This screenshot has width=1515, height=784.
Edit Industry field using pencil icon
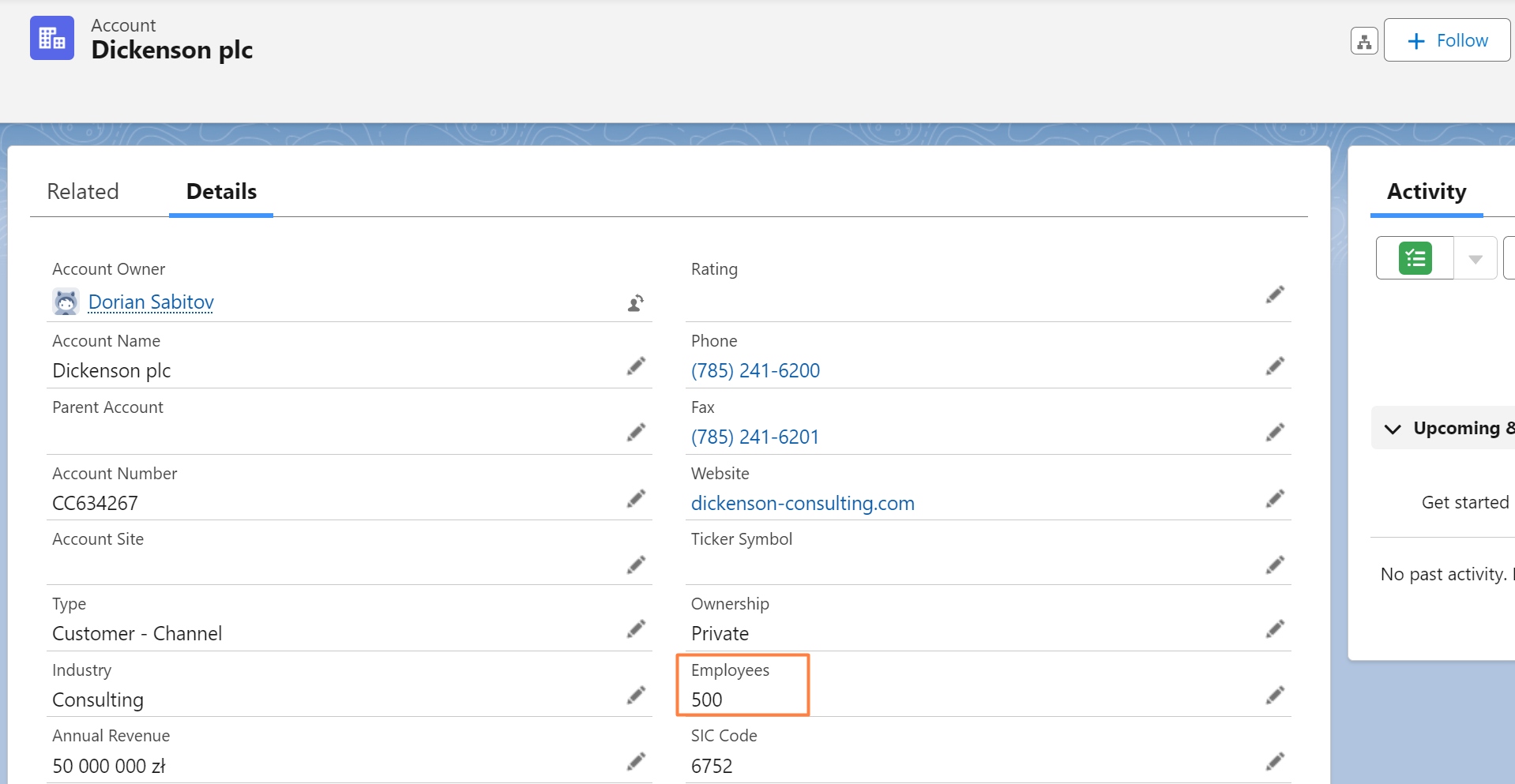[x=636, y=696]
